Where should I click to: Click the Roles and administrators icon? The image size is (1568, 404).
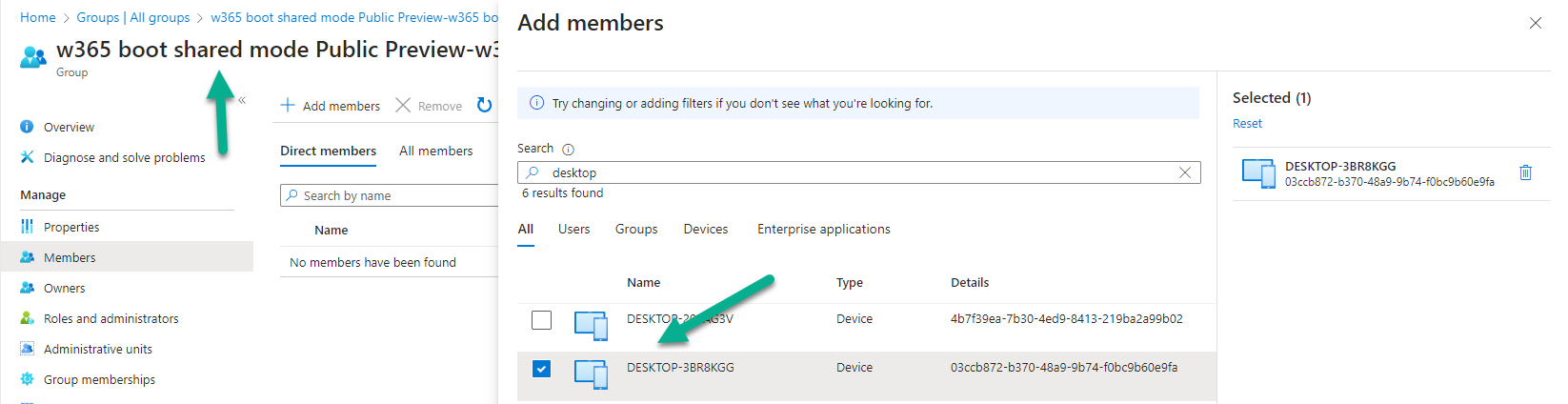click(27, 318)
